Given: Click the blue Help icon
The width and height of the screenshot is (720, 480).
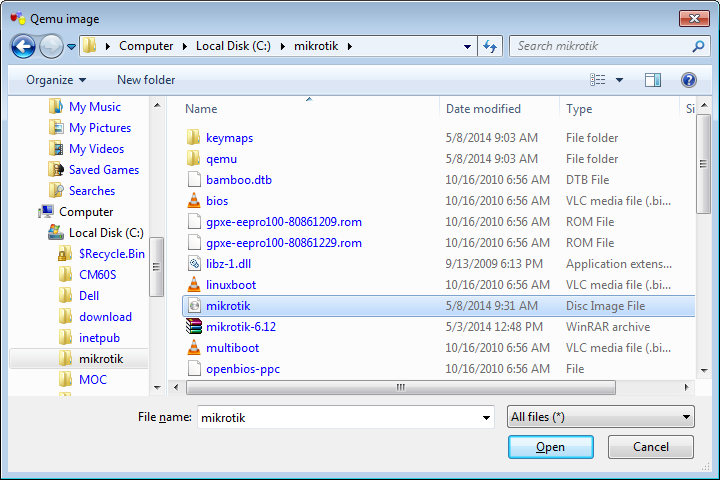Looking at the screenshot, I should coord(688,80).
